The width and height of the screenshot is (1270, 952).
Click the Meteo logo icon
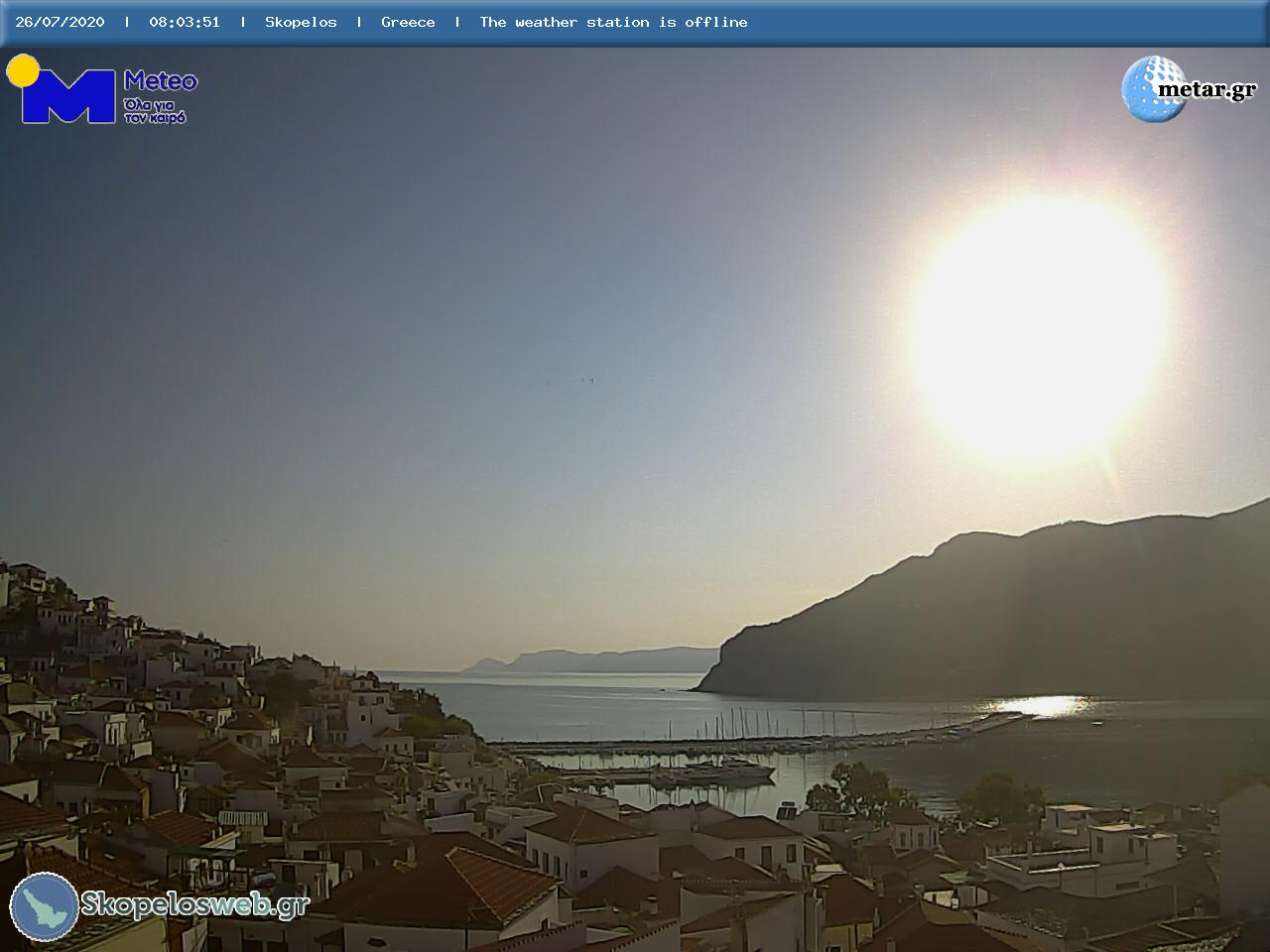click(x=62, y=89)
